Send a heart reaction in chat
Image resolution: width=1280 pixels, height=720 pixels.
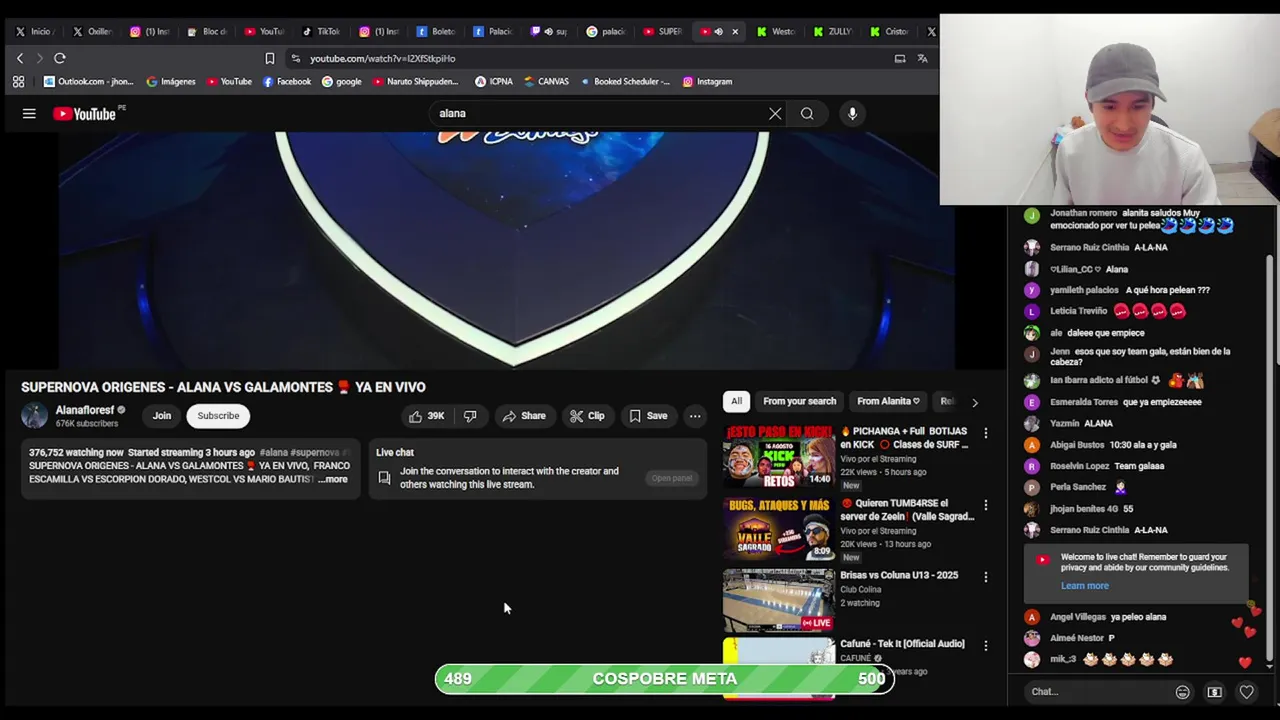[x=1246, y=692]
